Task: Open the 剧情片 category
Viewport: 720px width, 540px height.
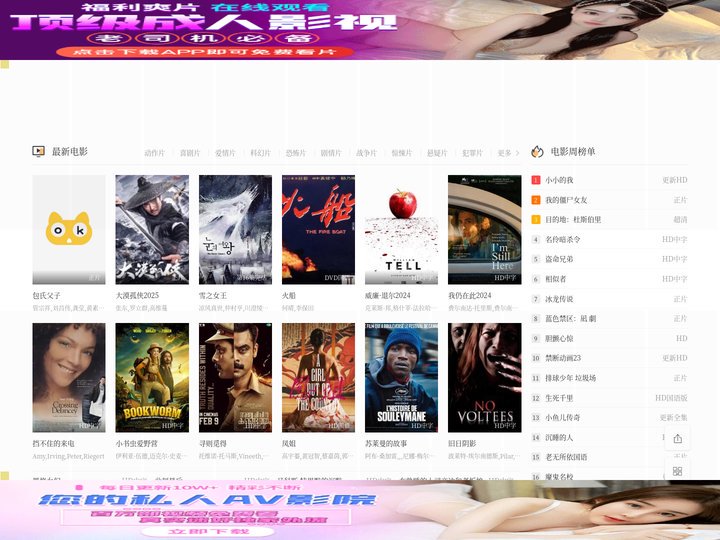Action: tap(331, 153)
